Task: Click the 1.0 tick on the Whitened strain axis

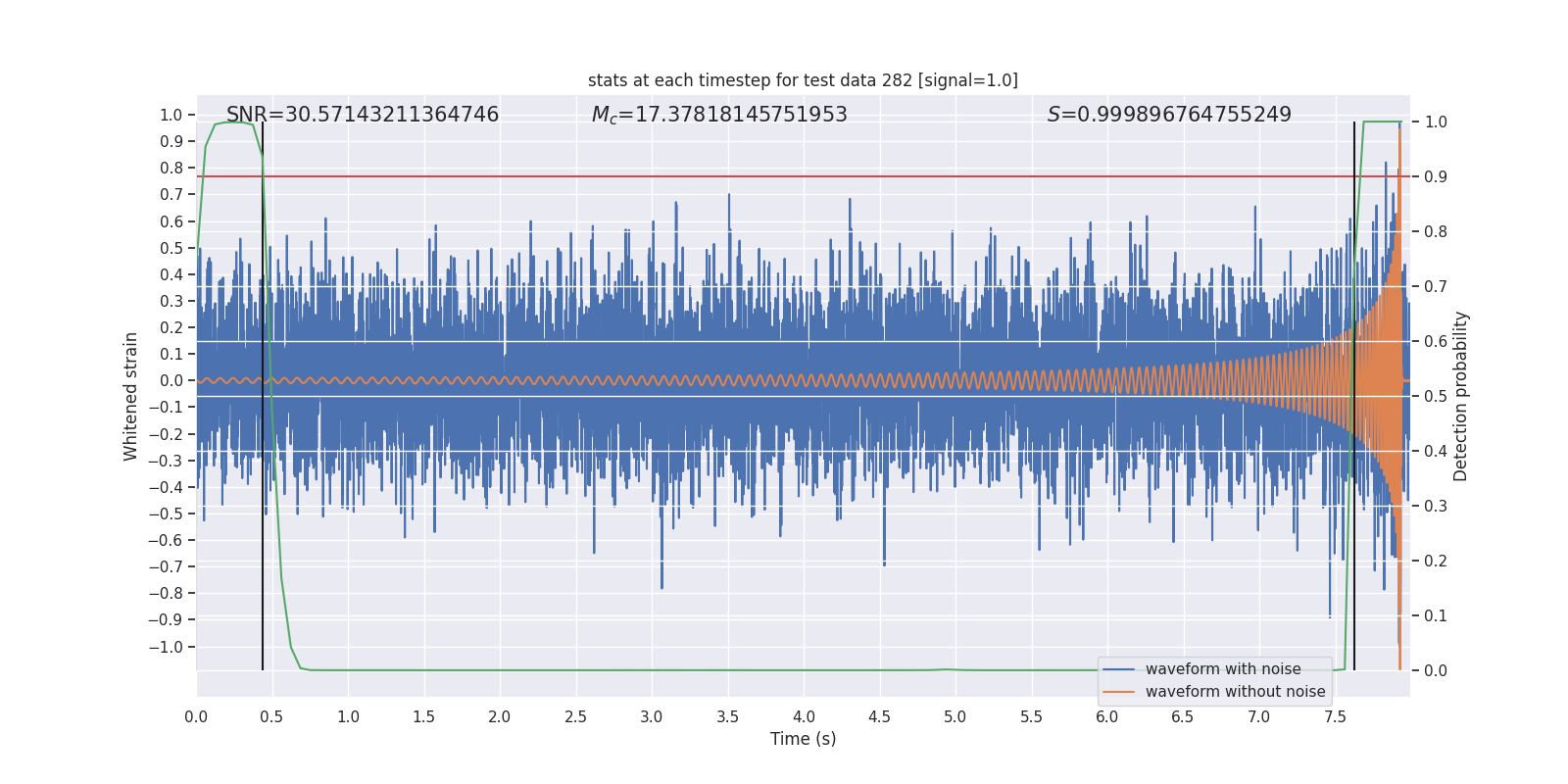Action: [x=171, y=115]
